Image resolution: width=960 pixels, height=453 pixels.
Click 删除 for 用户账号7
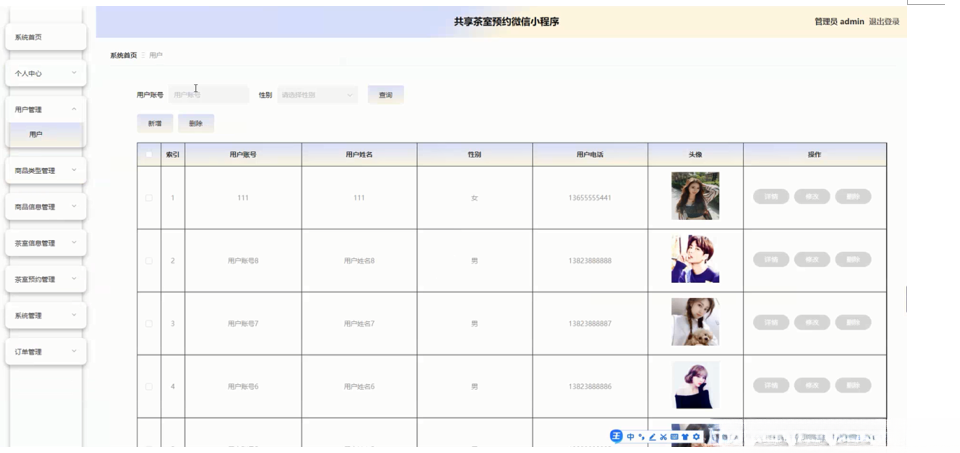pyautogui.click(x=853, y=323)
